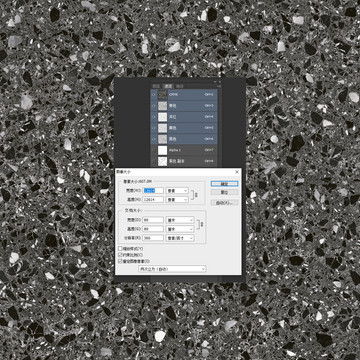This screenshot has width=360, height=360.
Task: Toggle visibility eye of the Ctrl+3 channel
Action: (154, 106)
